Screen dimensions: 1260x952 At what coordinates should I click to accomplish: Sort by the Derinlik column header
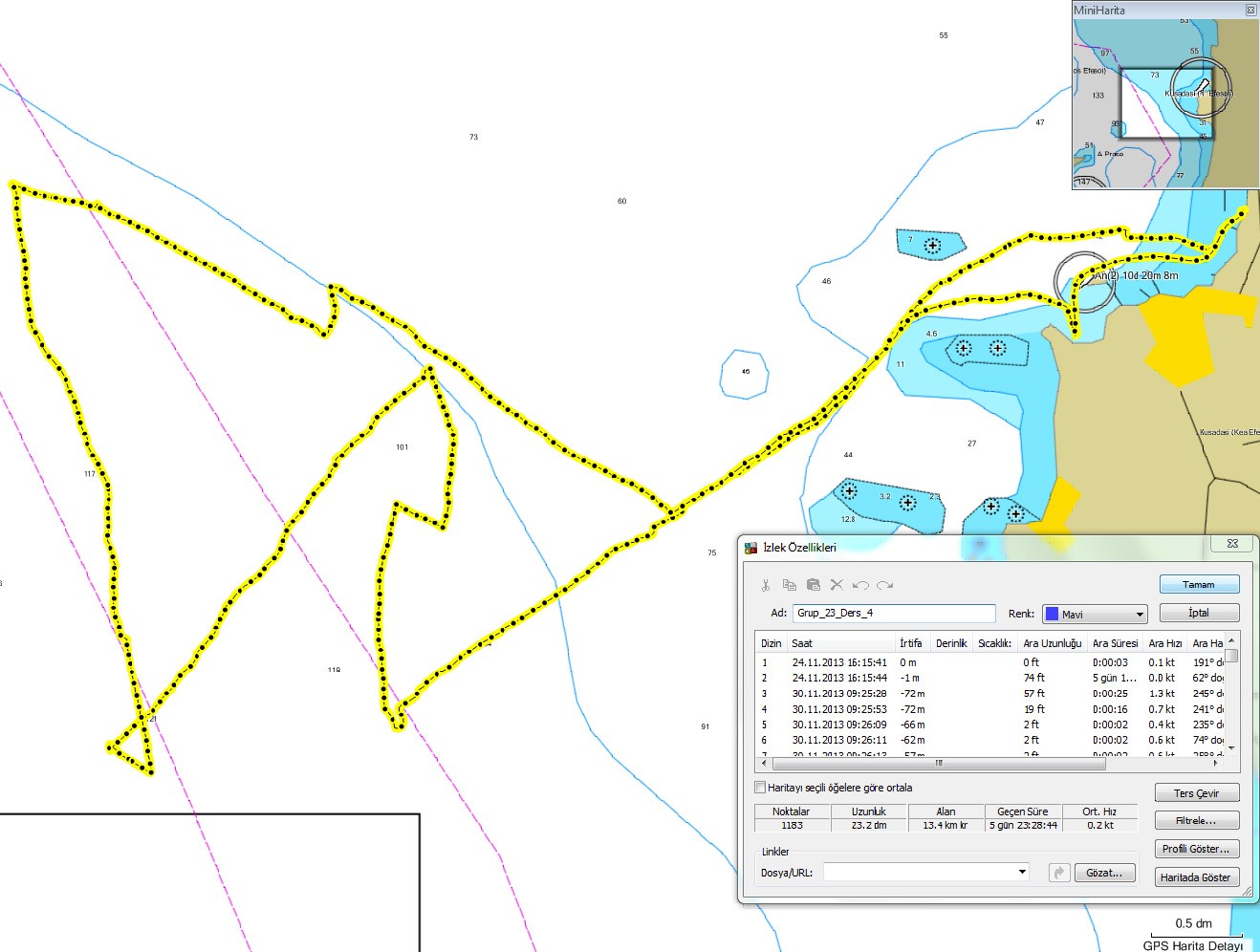[x=951, y=643]
